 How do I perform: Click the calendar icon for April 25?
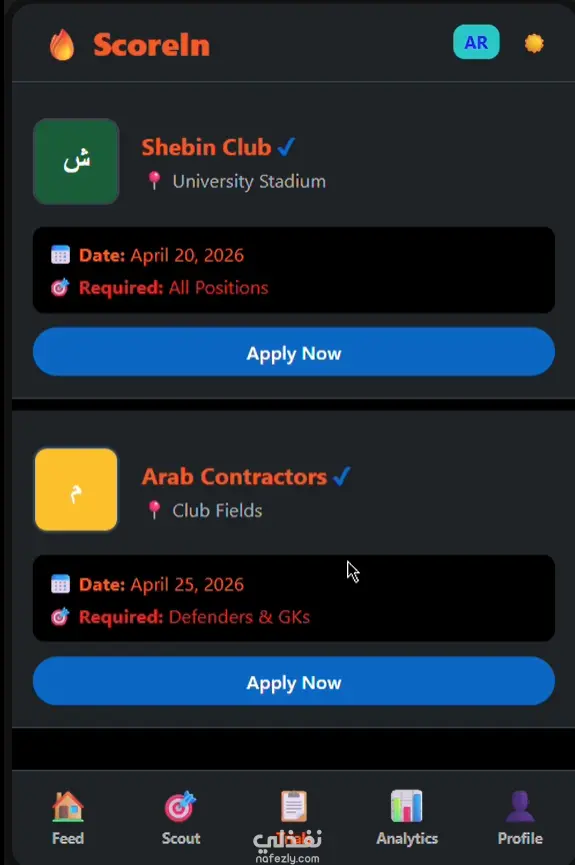60,584
